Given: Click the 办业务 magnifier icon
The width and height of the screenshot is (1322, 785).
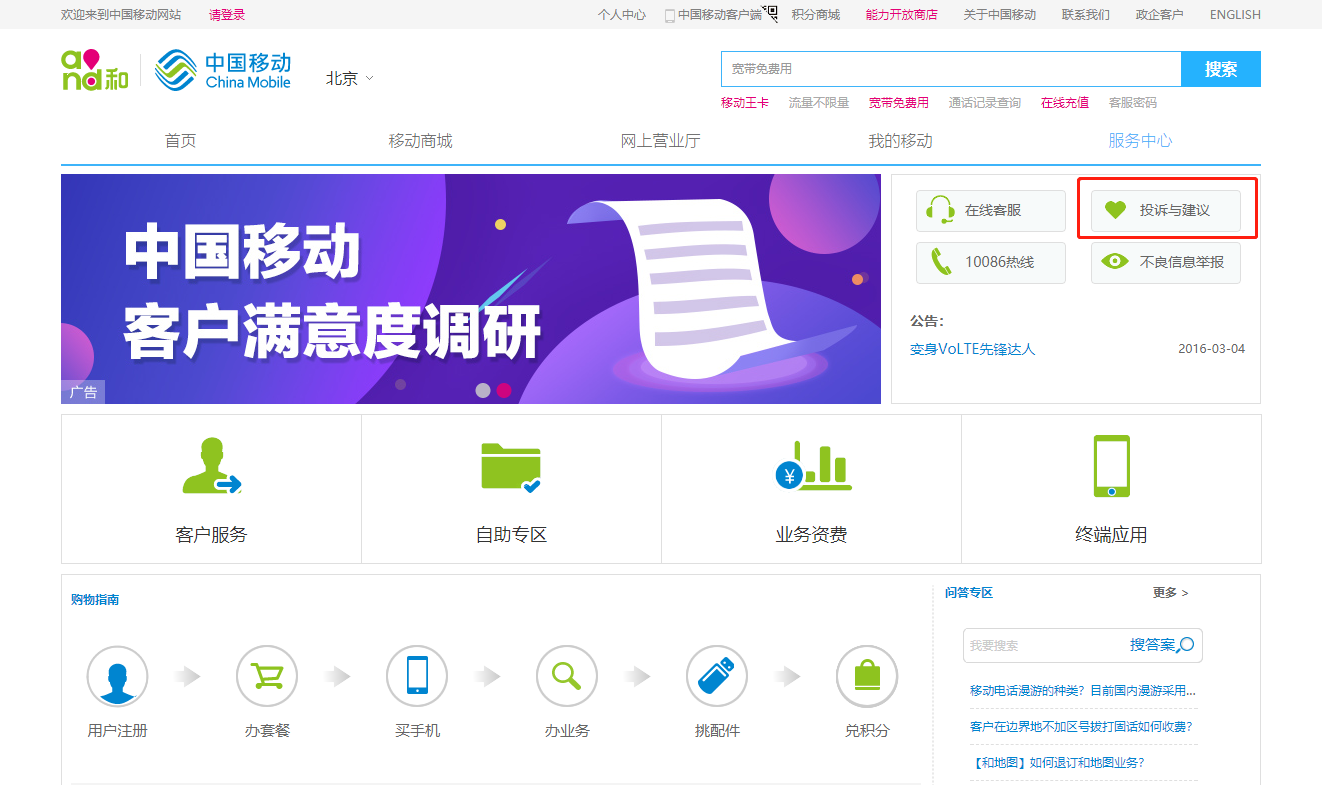Looking at the screenshot, I should pos(567,676).
